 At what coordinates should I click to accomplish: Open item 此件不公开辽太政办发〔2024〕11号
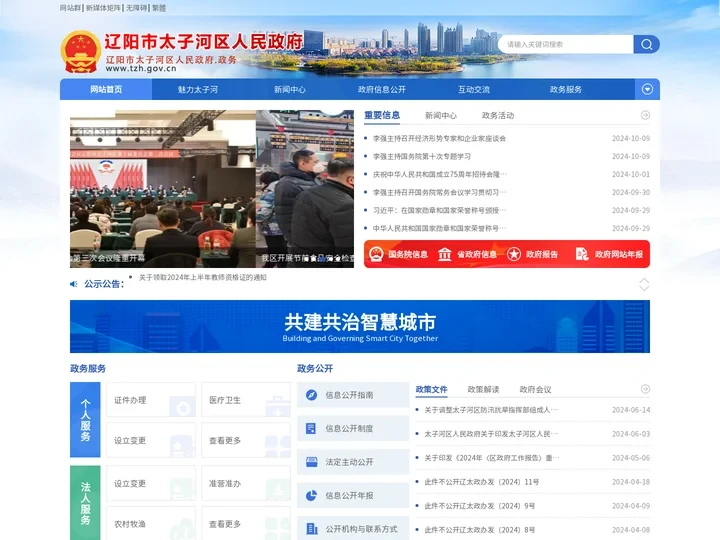point(482,482)
